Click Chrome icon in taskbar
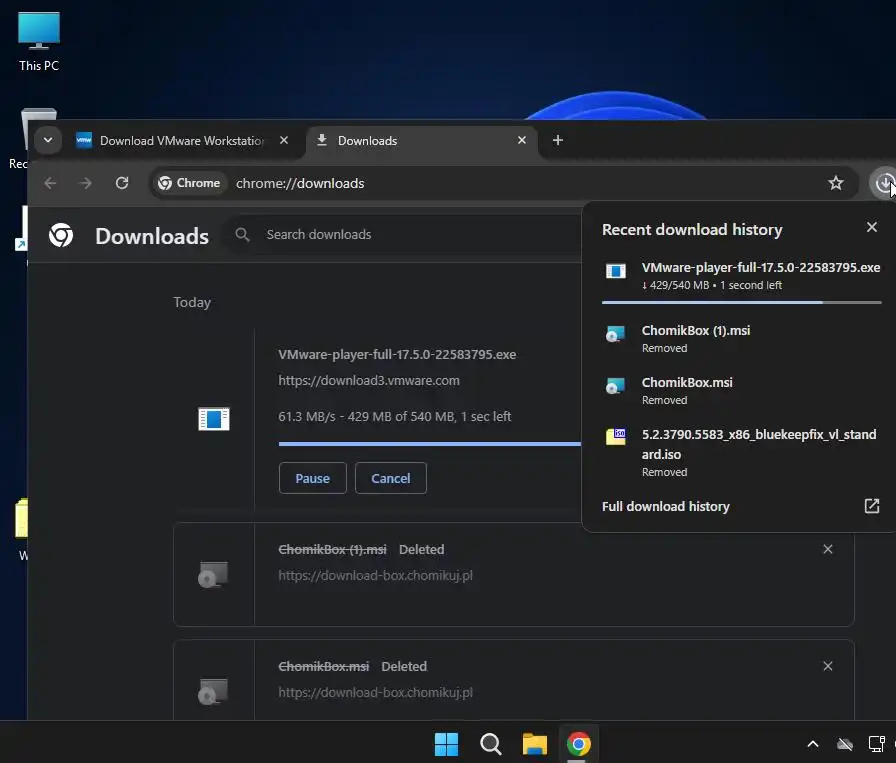 coord(578,744)
